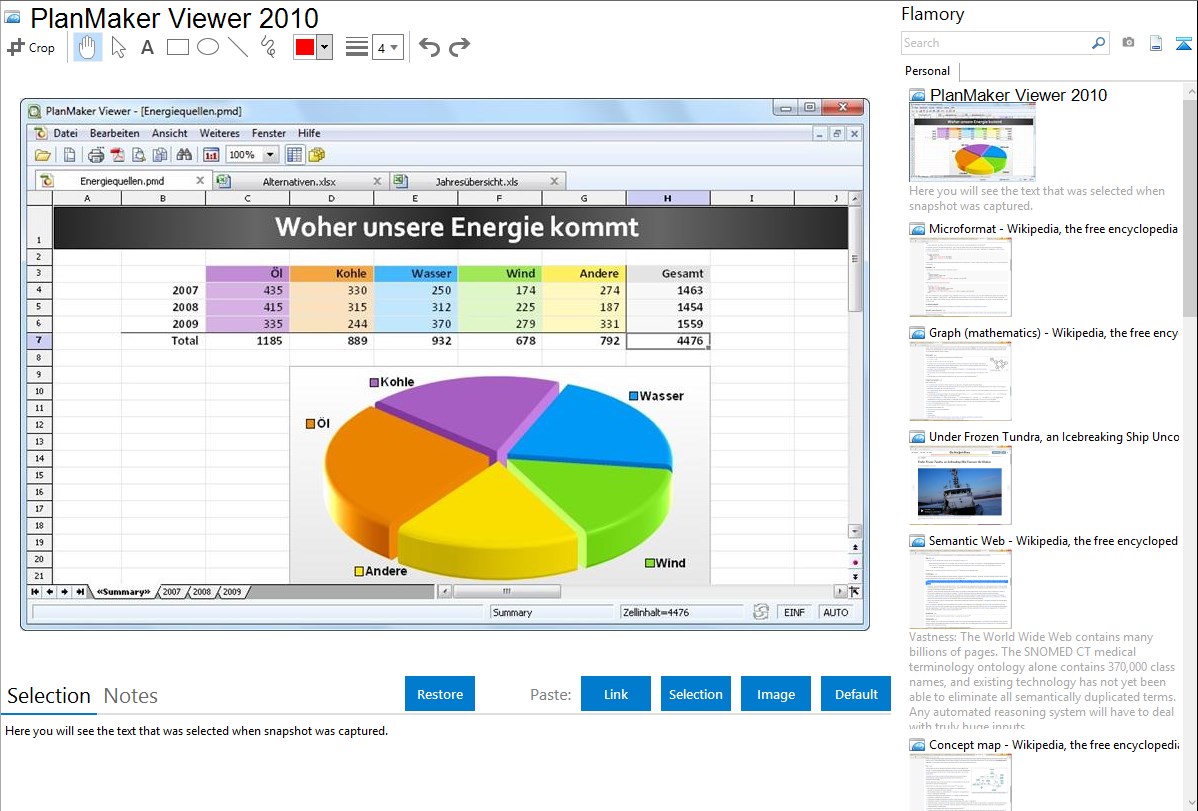Select the ellipse drawing tool

click(208, 47)
